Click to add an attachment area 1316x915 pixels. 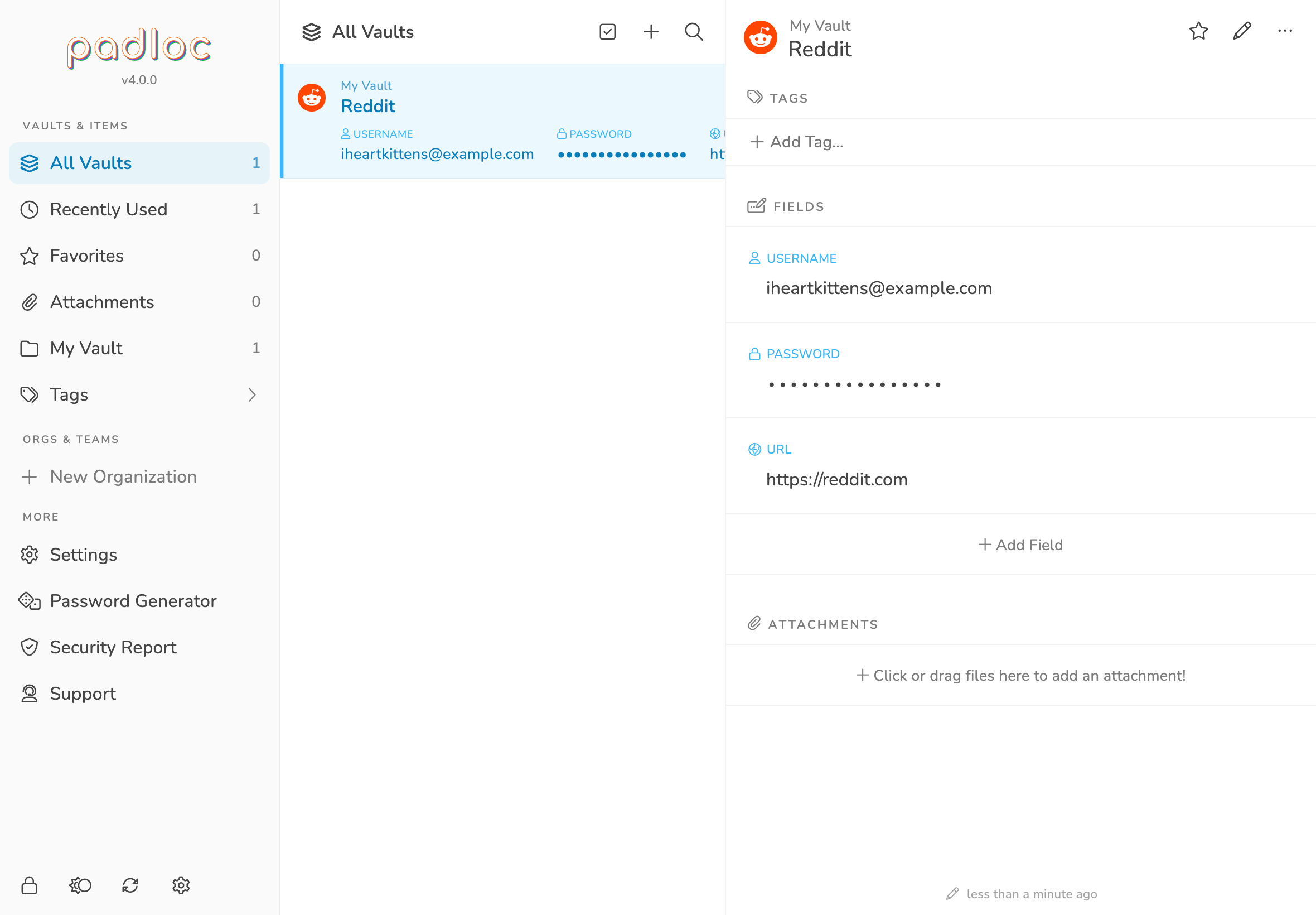tap(1020, 675)
